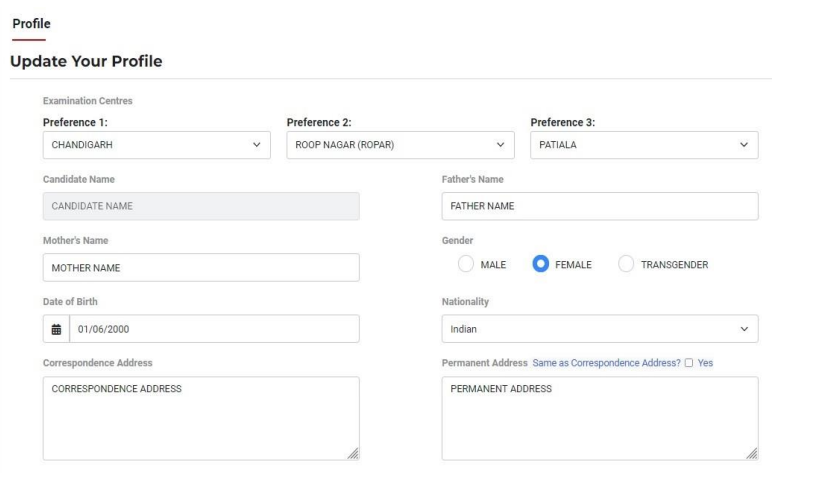Open the ROOP NAGAR (ROPAR) dropdown
The width and height of the screenshot is (833, 493).
[x=401, y=145]
